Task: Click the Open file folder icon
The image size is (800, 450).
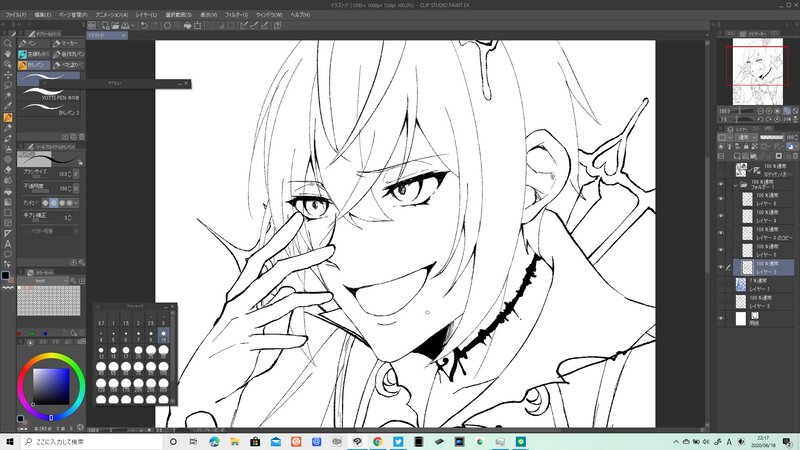Action: (115, 26)
